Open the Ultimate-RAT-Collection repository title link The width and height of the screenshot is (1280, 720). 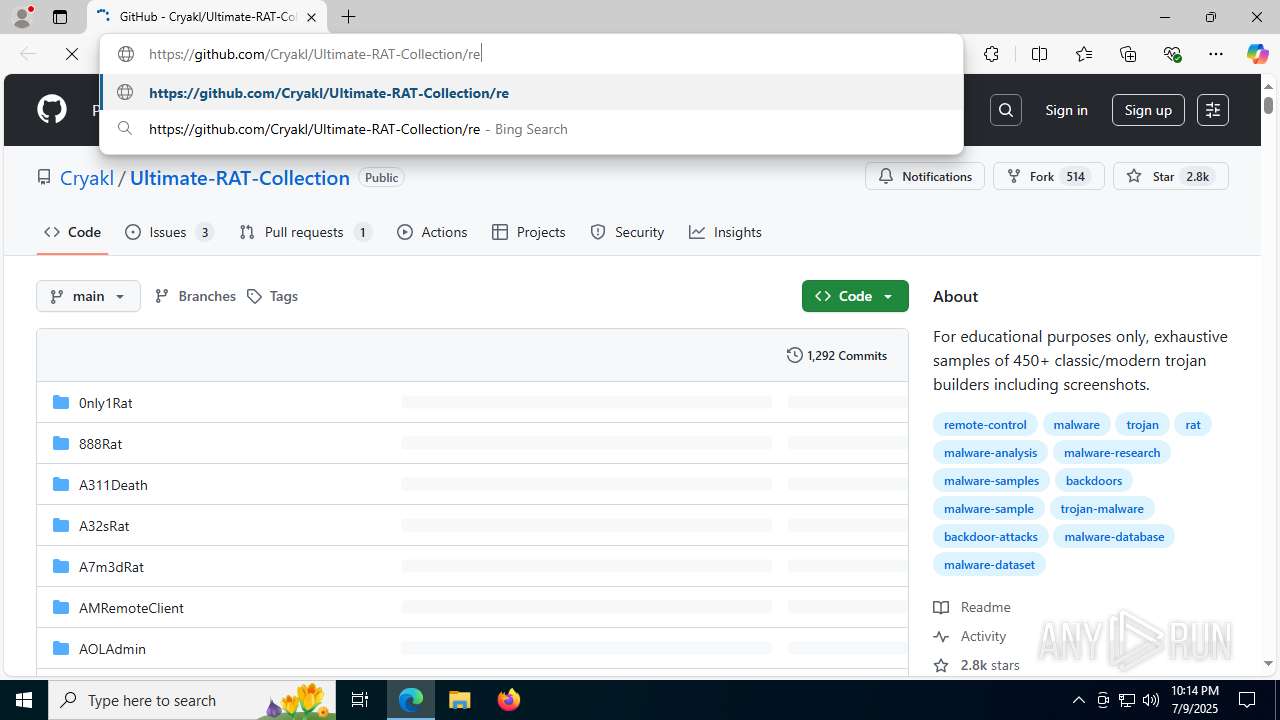tap(240, 177)
